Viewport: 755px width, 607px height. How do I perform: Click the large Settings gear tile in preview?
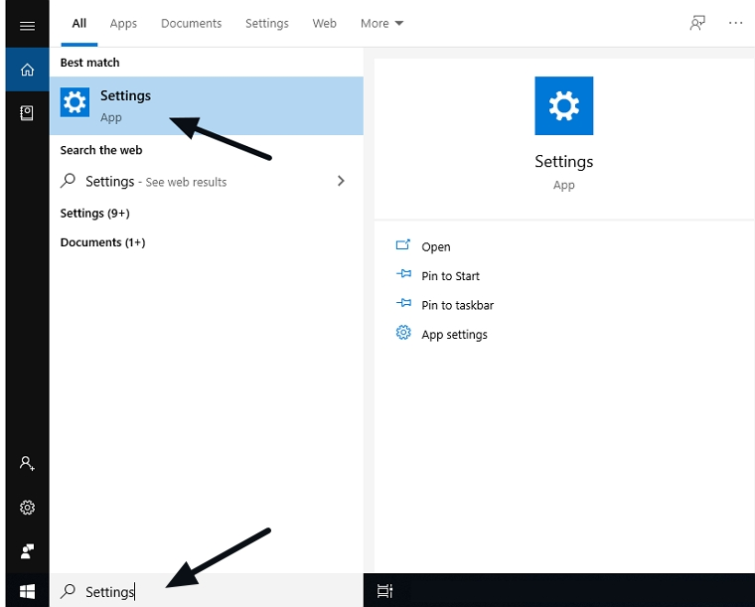coord(563,106)
